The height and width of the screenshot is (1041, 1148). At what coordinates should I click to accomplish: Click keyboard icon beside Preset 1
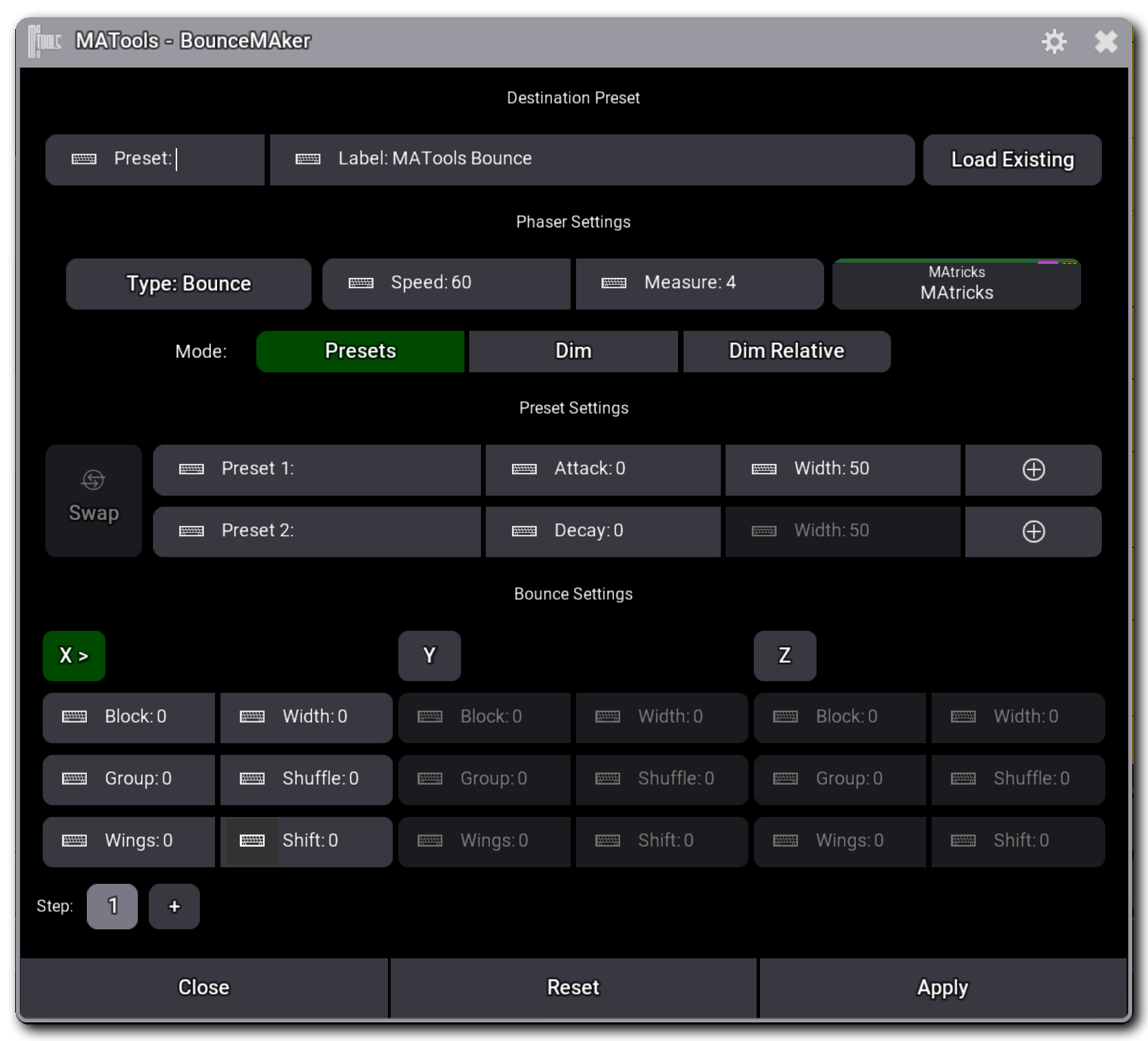coord(192,469)
